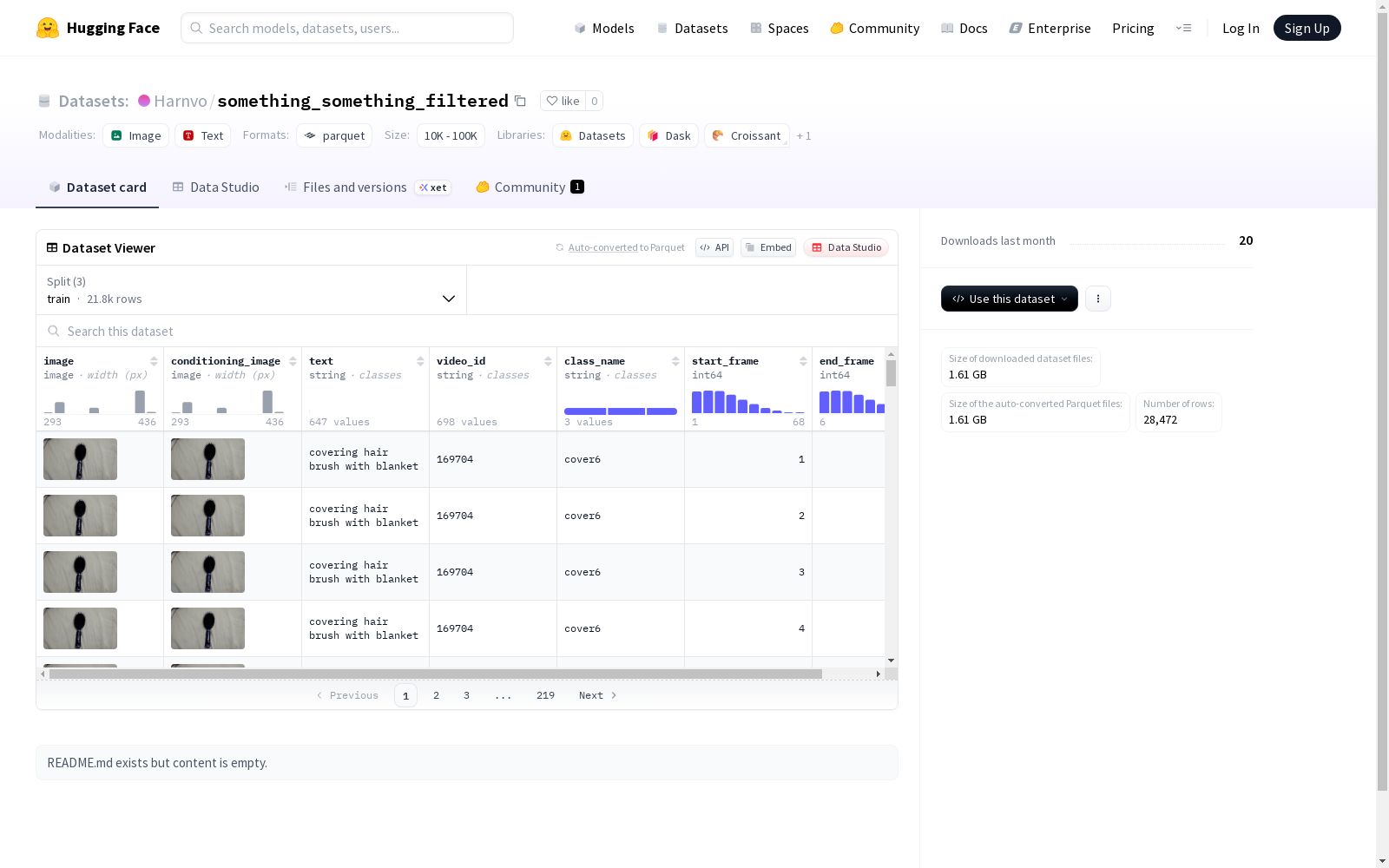Open conditioning_image thumbnail in the start_frame 2 row

pos(207,516)
